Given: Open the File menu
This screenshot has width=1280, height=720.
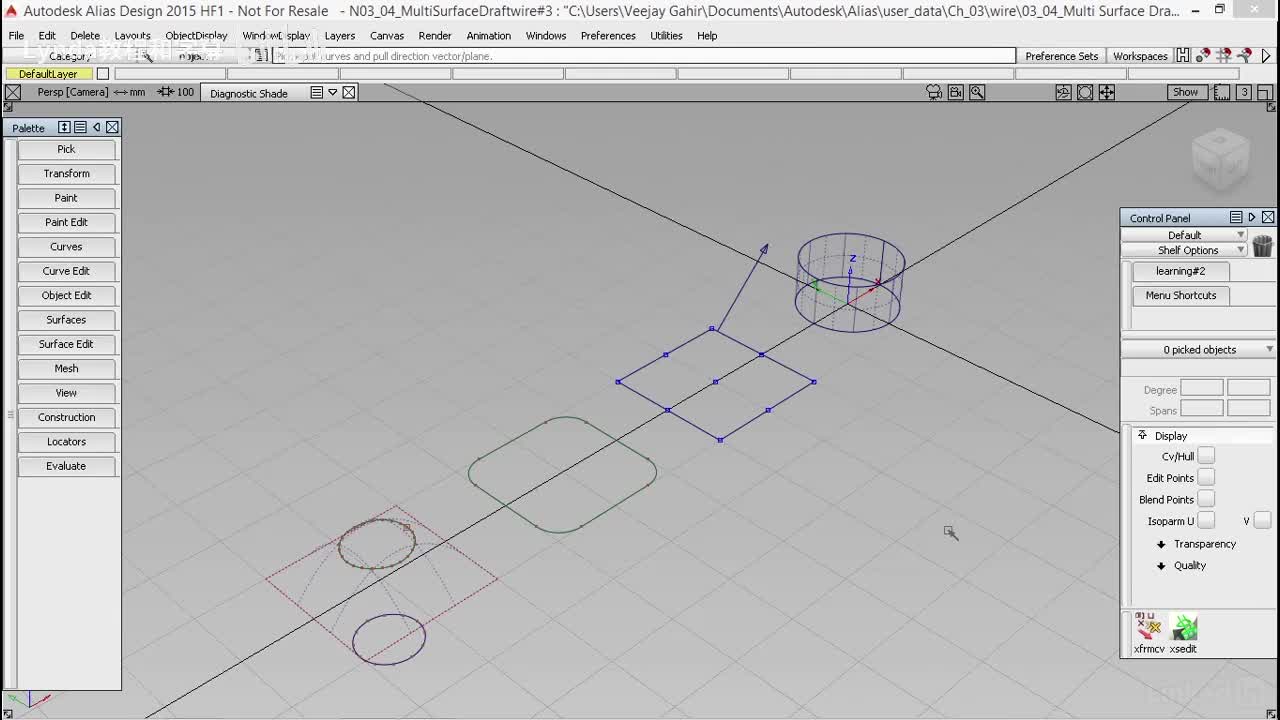Looking at the screenshot, I should pyautogui.click(x=16, y=35).
